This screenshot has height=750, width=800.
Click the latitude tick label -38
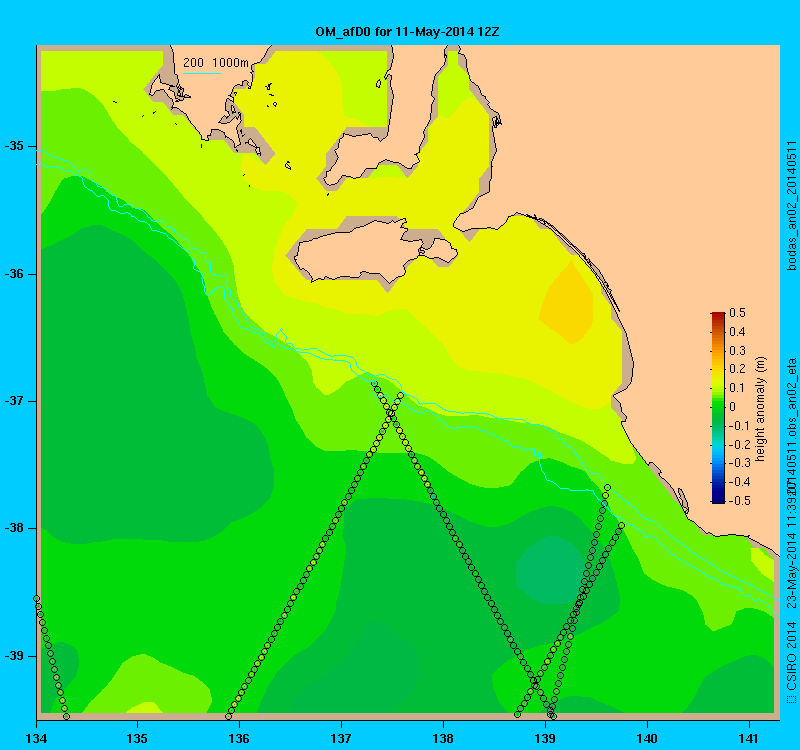pos(14,528)
